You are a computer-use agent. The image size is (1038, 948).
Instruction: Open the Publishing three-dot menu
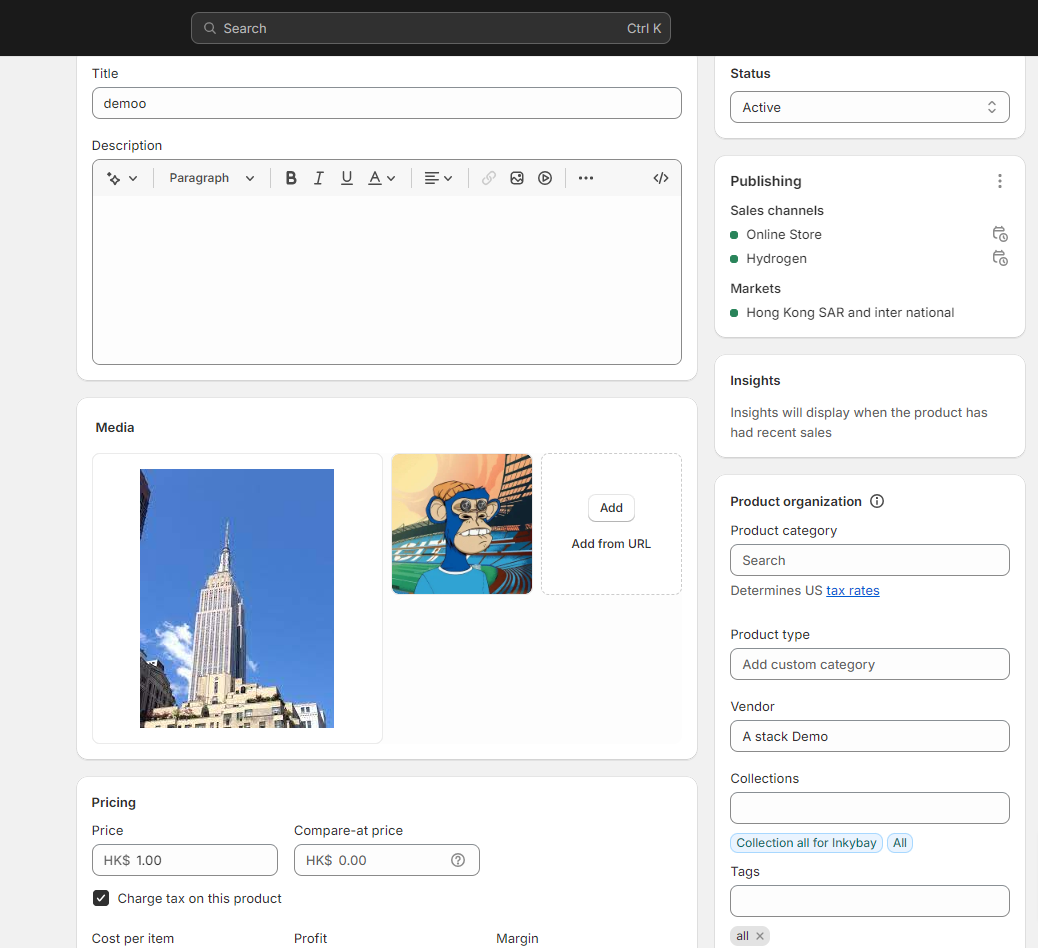pyautogui.click(x=999, y=181)
